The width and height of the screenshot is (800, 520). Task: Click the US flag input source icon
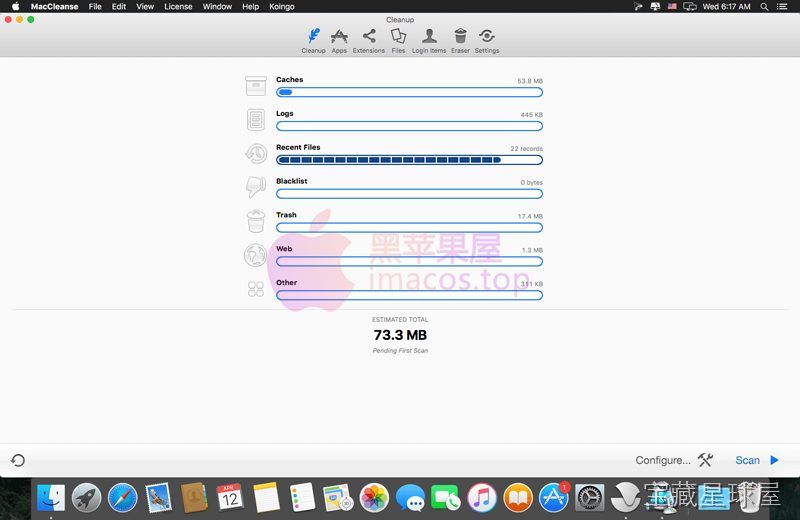672,7
